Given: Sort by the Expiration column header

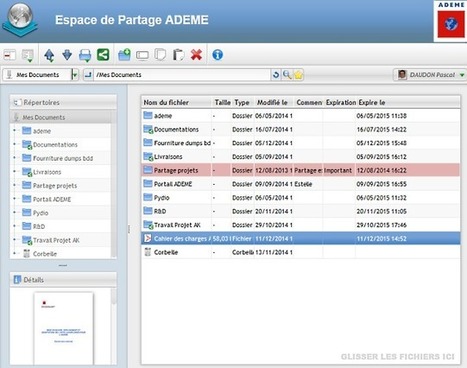Looking at the screenshot, I should [x=340, y=102].
